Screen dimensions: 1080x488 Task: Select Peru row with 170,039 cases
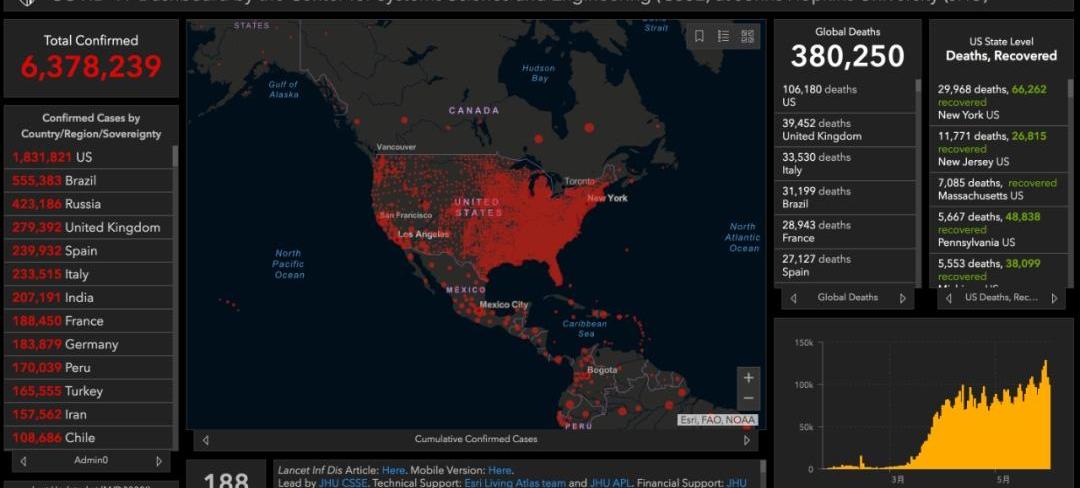click(88, 368)
